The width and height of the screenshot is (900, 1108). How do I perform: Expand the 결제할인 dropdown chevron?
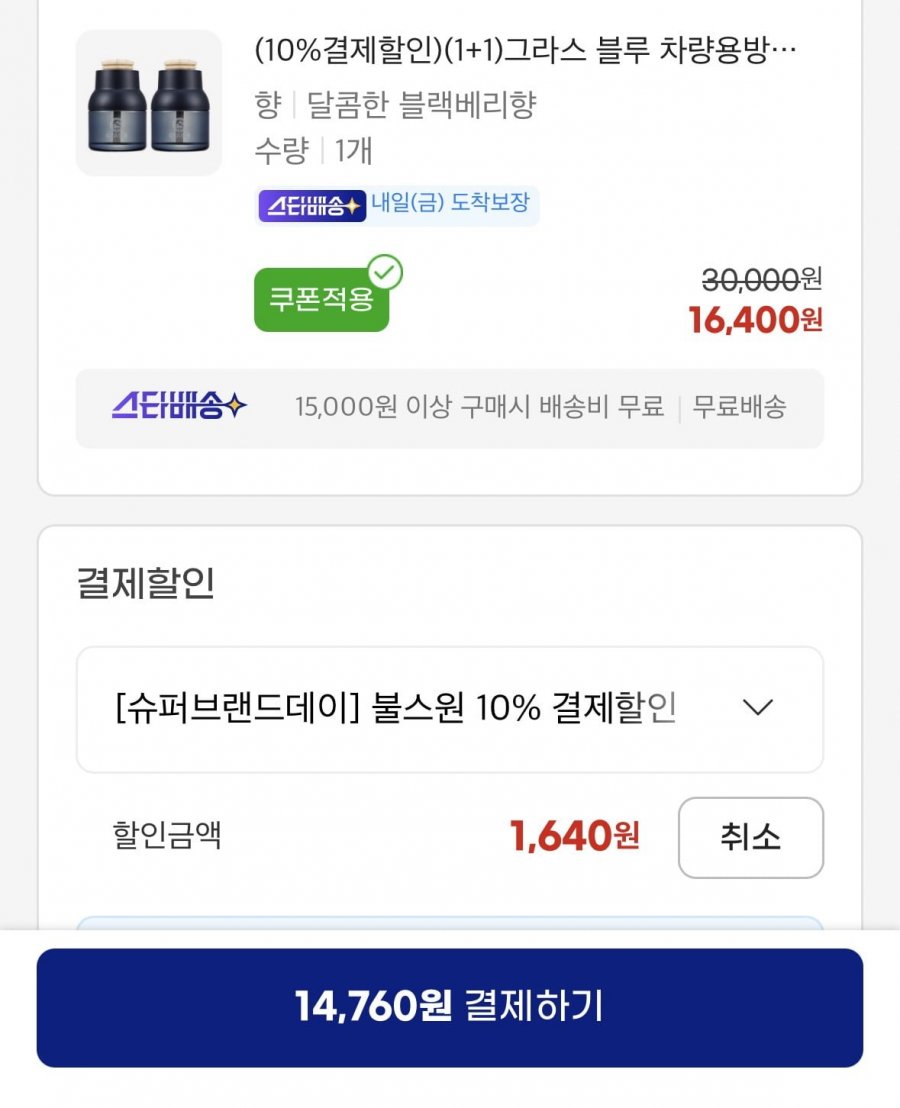(x=759, y=708)
